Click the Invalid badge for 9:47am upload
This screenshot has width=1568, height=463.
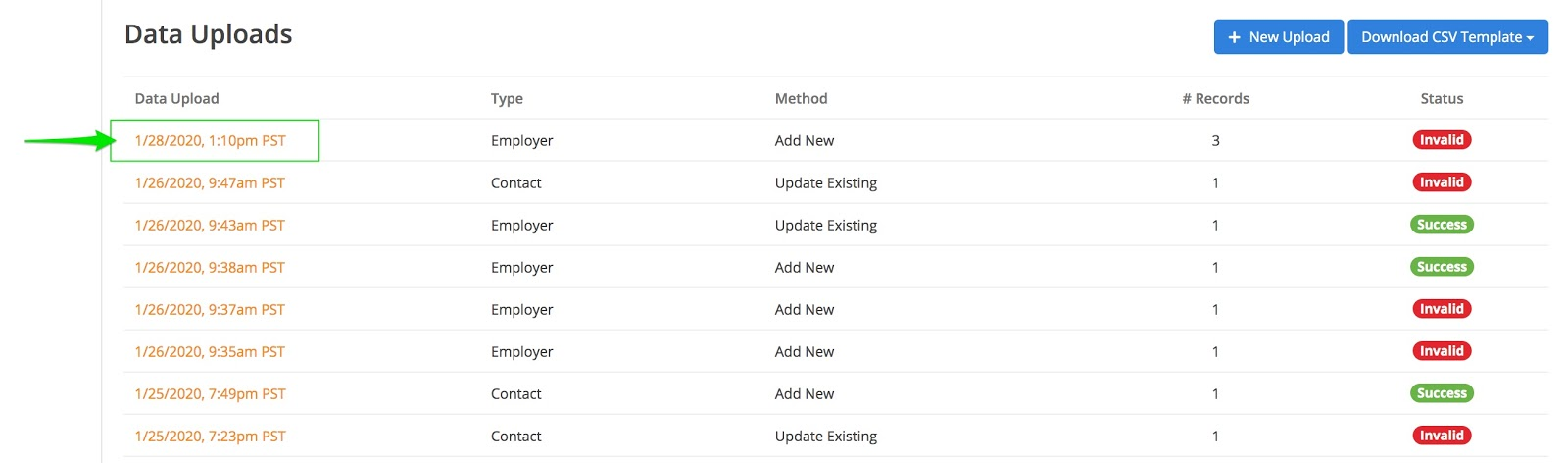(1442, 182)
